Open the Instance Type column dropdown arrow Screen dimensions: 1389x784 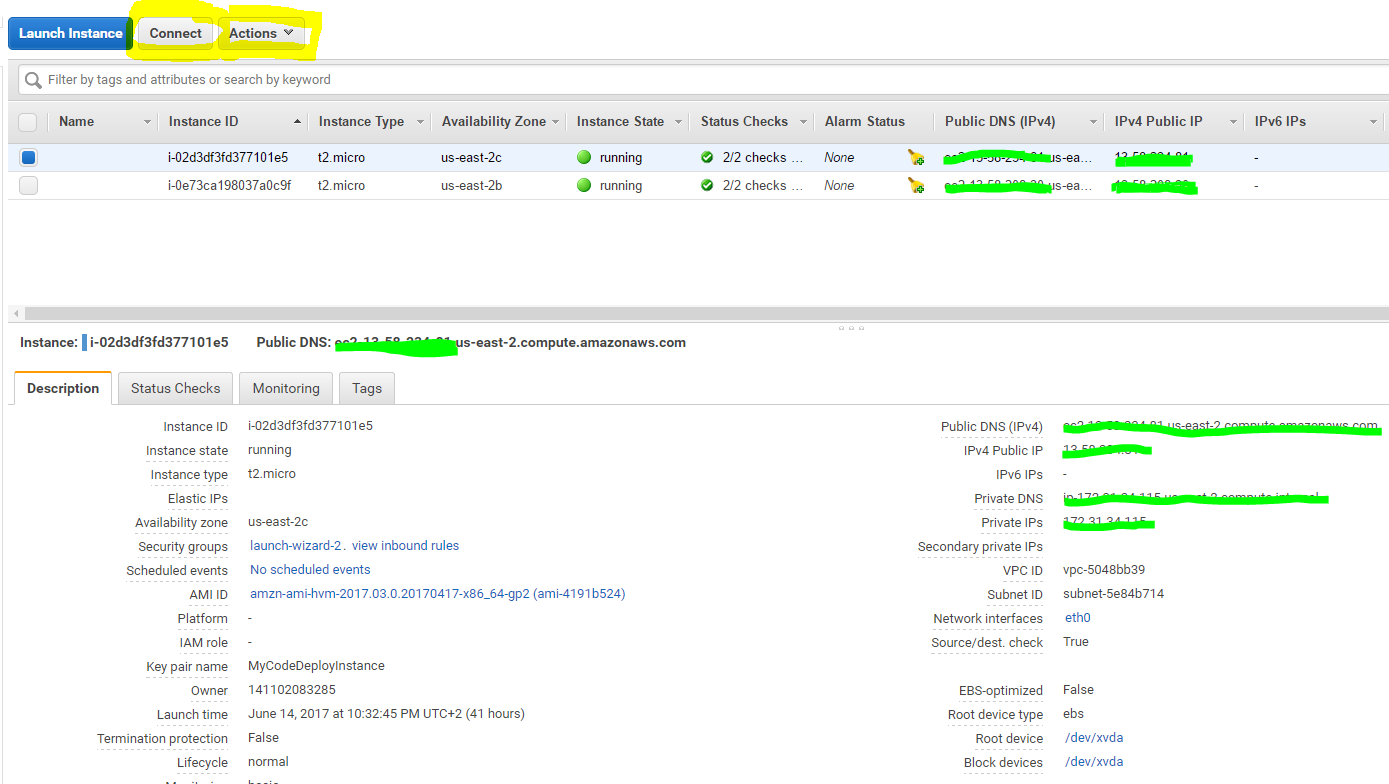[421, 122]
